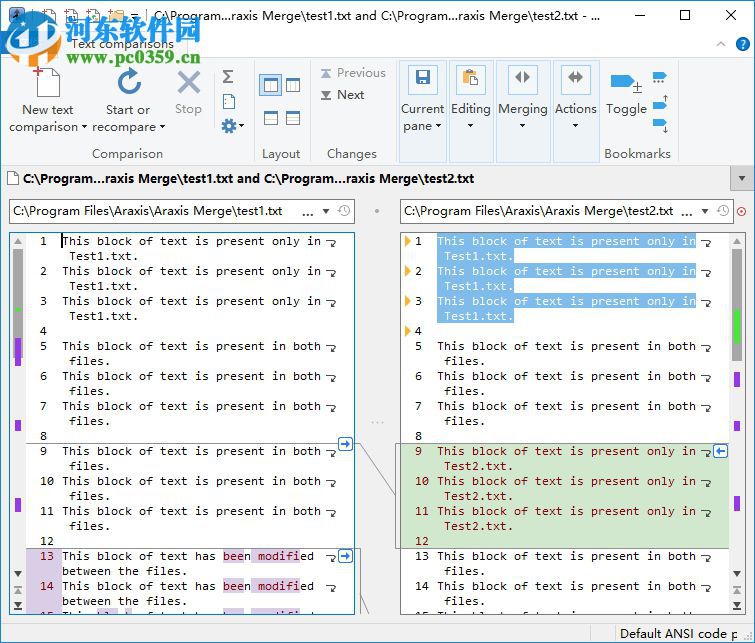Select two-pane vertical layout

click(270, 86)
